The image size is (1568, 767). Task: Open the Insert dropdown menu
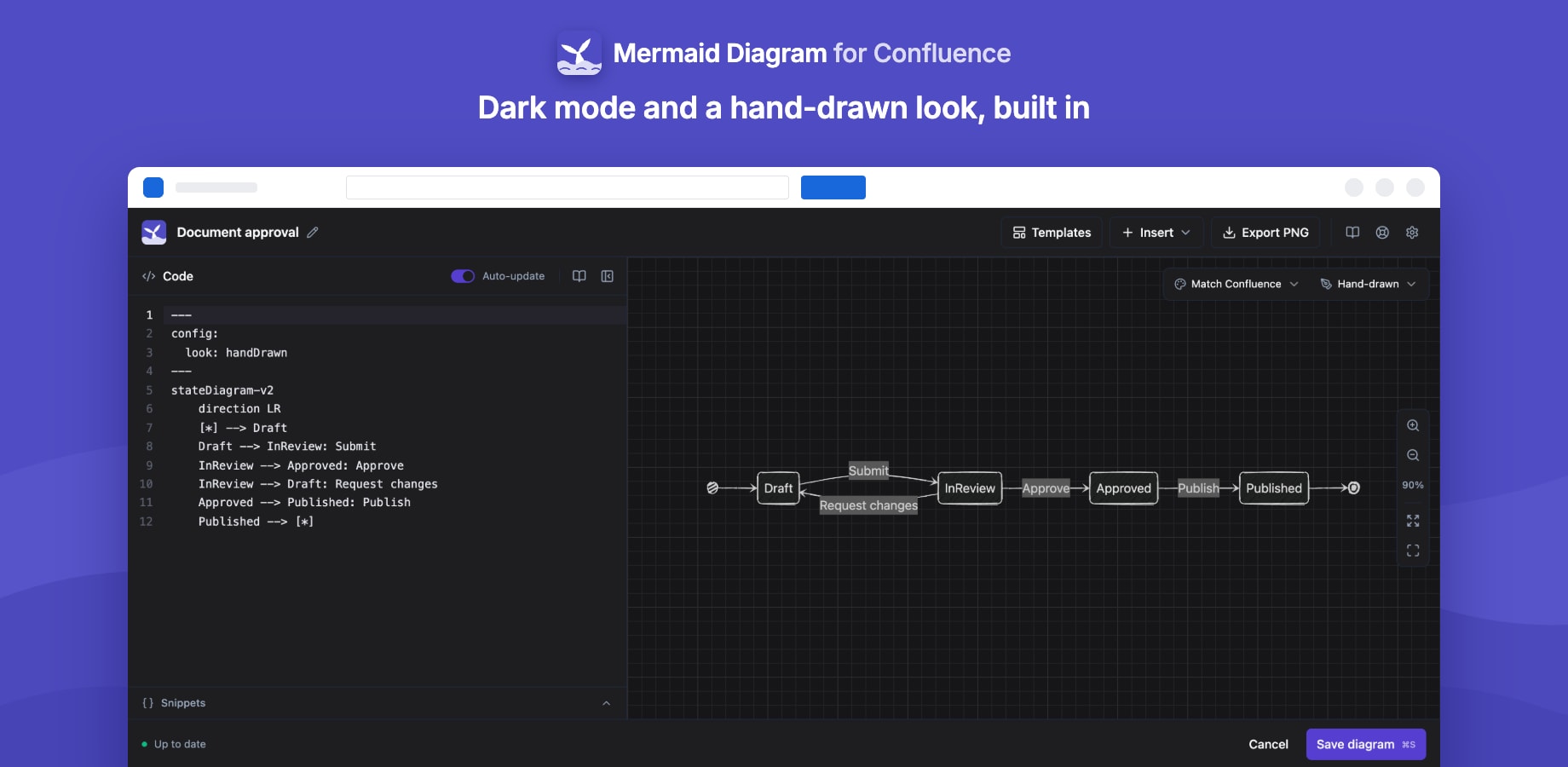coord(1156,233)
